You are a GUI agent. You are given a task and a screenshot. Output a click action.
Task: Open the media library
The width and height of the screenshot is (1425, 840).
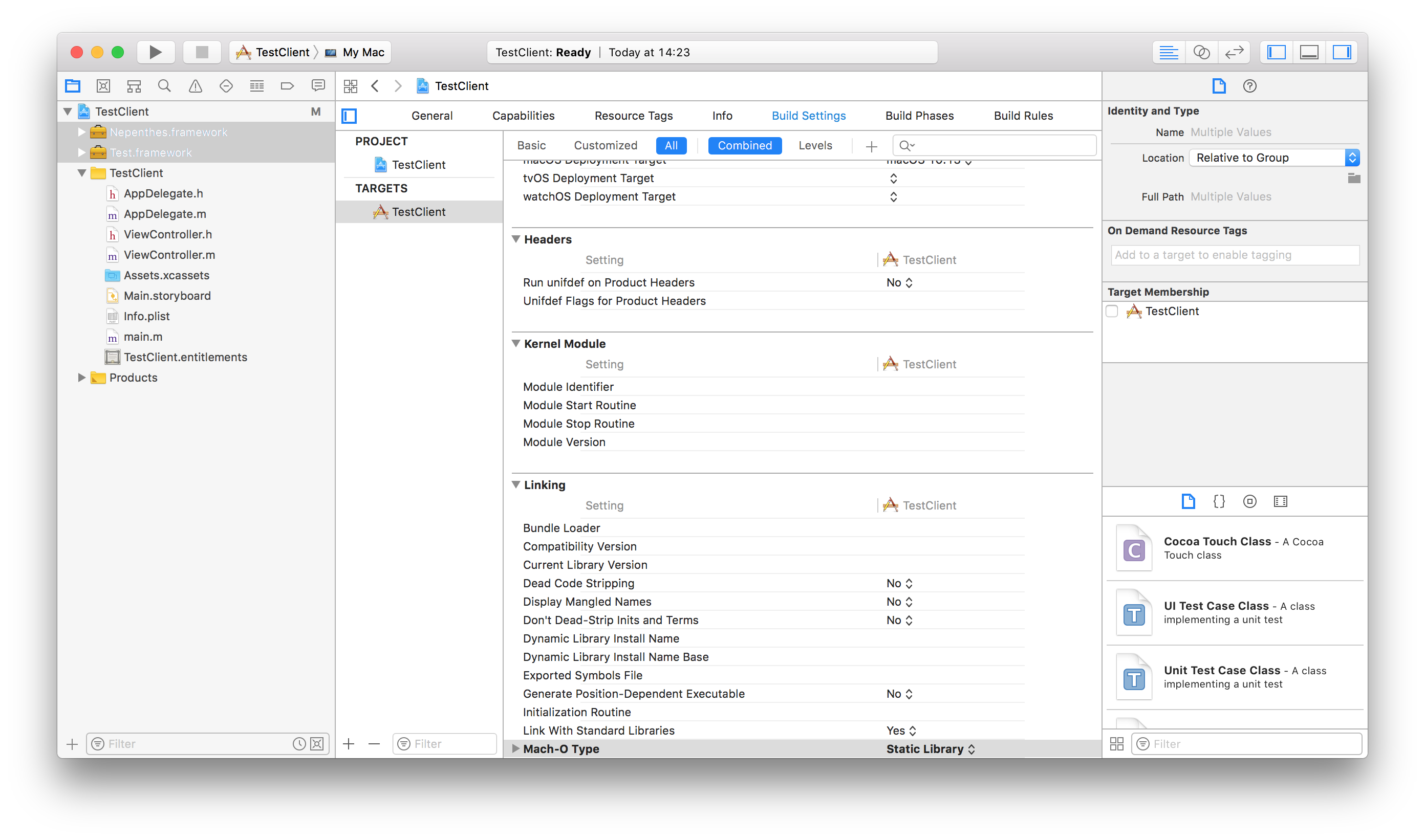tap(1281, 501)
